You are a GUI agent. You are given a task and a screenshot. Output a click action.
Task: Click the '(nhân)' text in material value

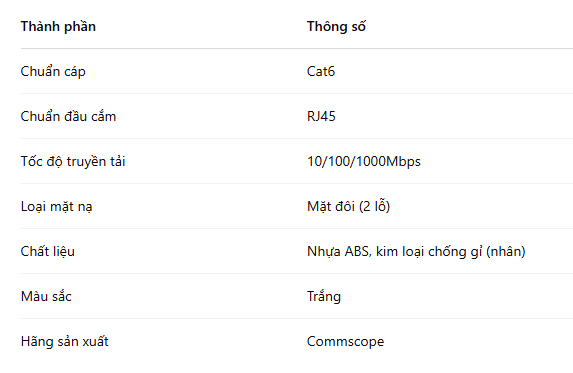click(x=506, y=251)
